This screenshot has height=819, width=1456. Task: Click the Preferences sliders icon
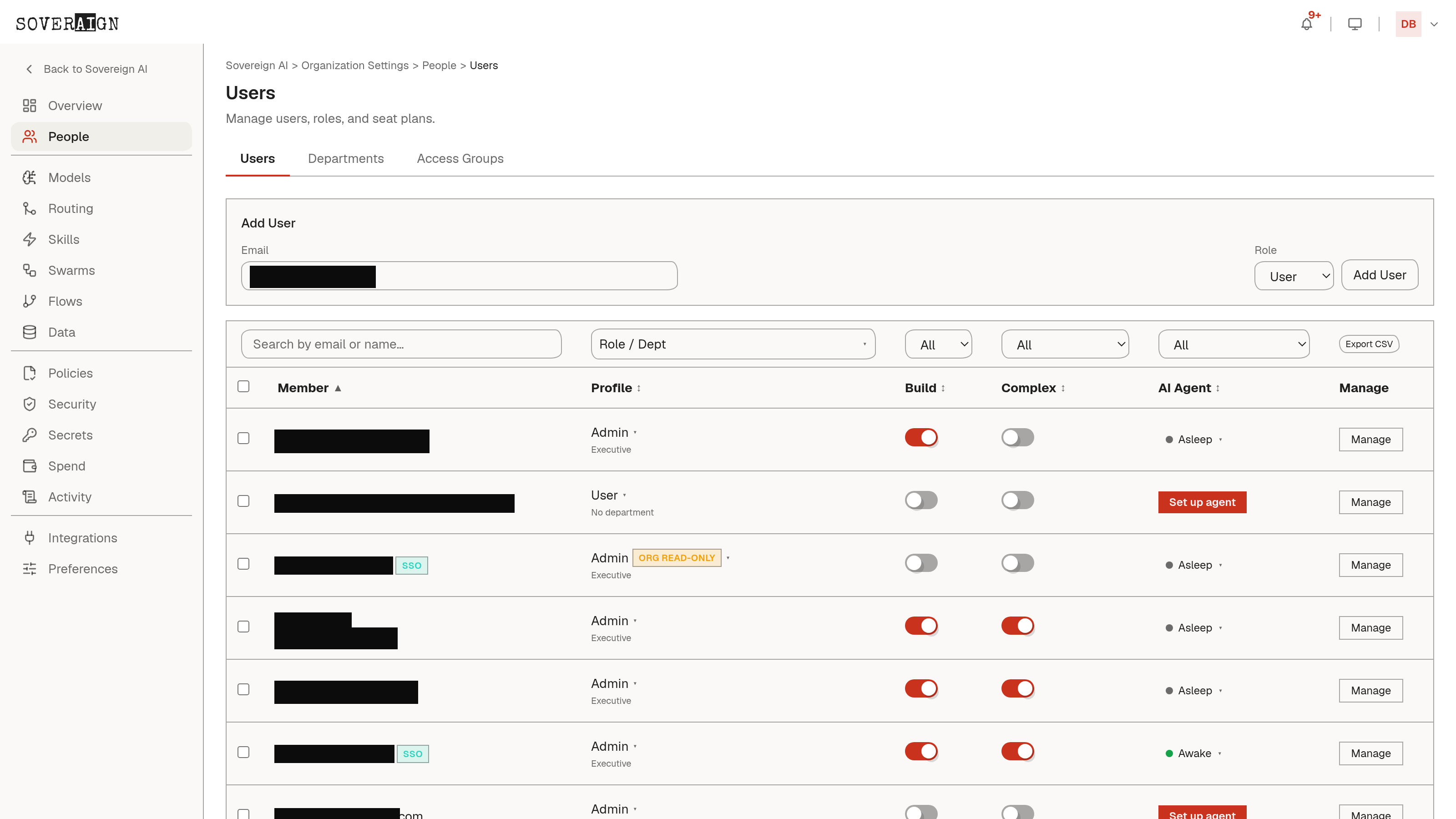[x=30, y=569]
